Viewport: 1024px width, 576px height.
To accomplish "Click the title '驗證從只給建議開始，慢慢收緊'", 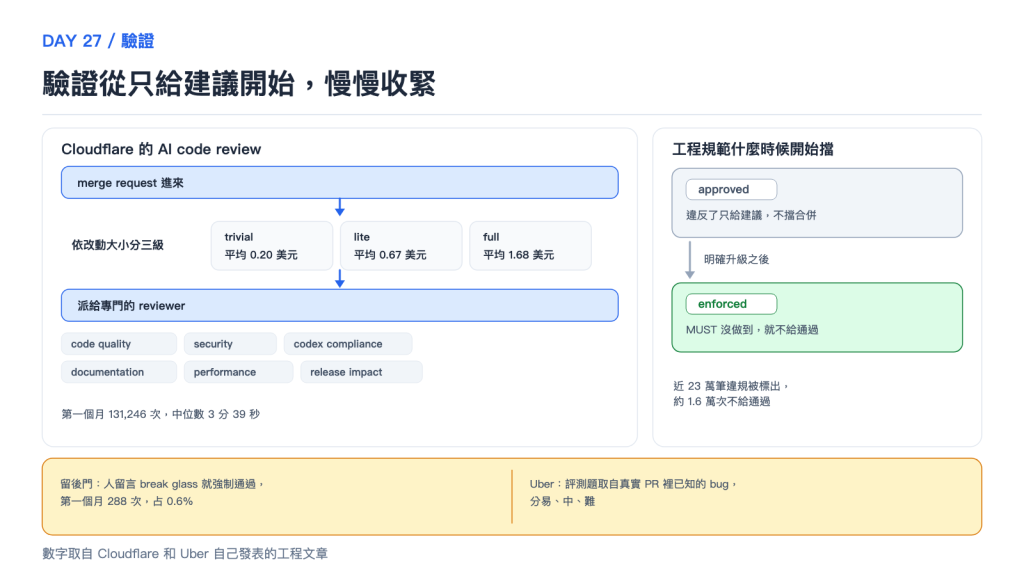I will pos(239,84).
